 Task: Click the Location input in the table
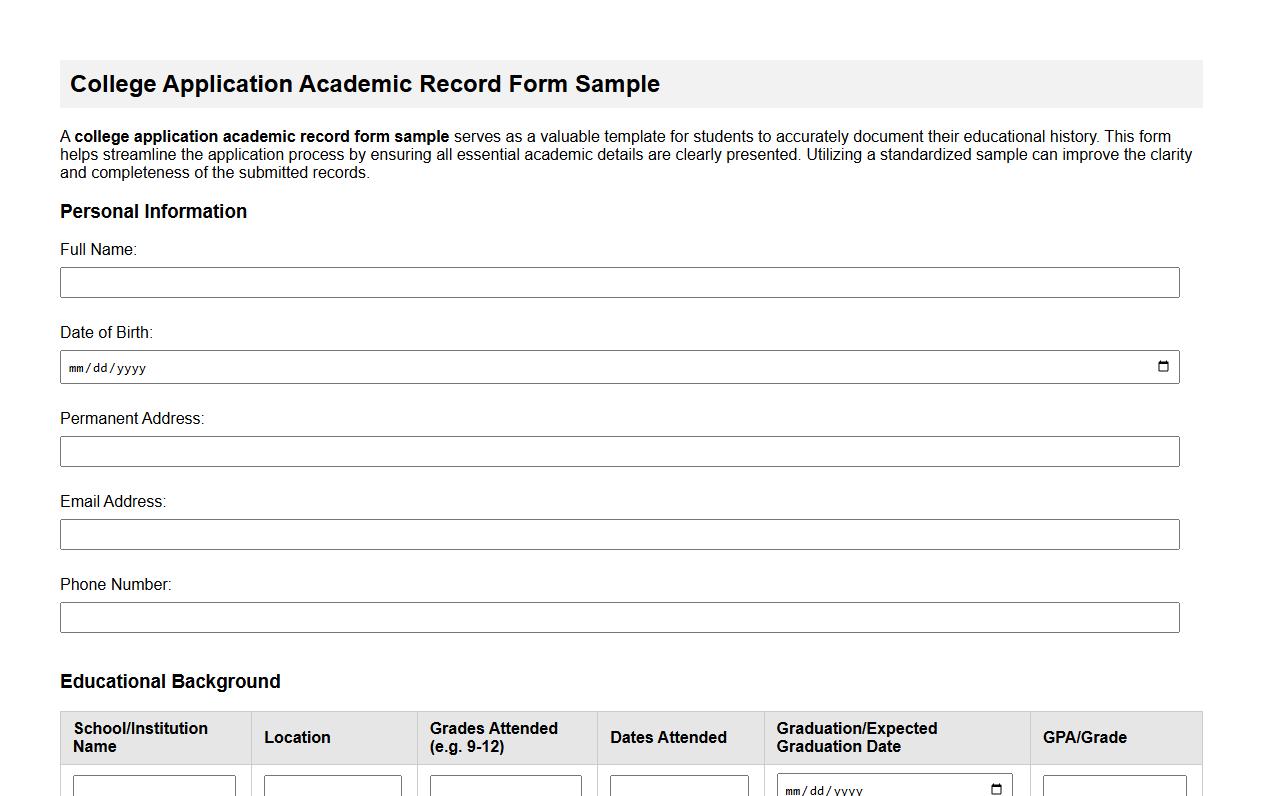pos(332,787)
